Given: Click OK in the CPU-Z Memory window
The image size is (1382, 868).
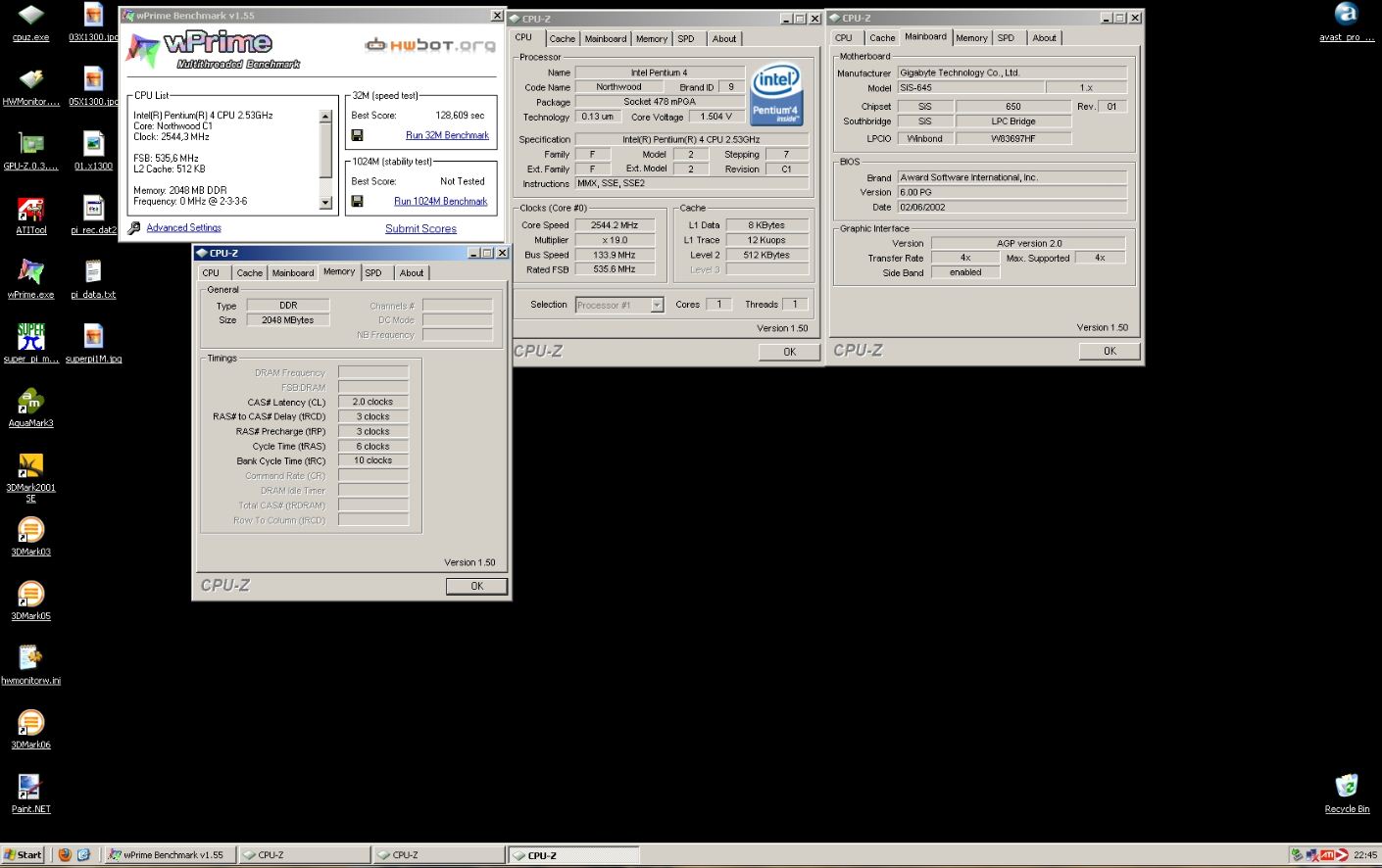Looking at the screenshot, I should pos(476,586).
